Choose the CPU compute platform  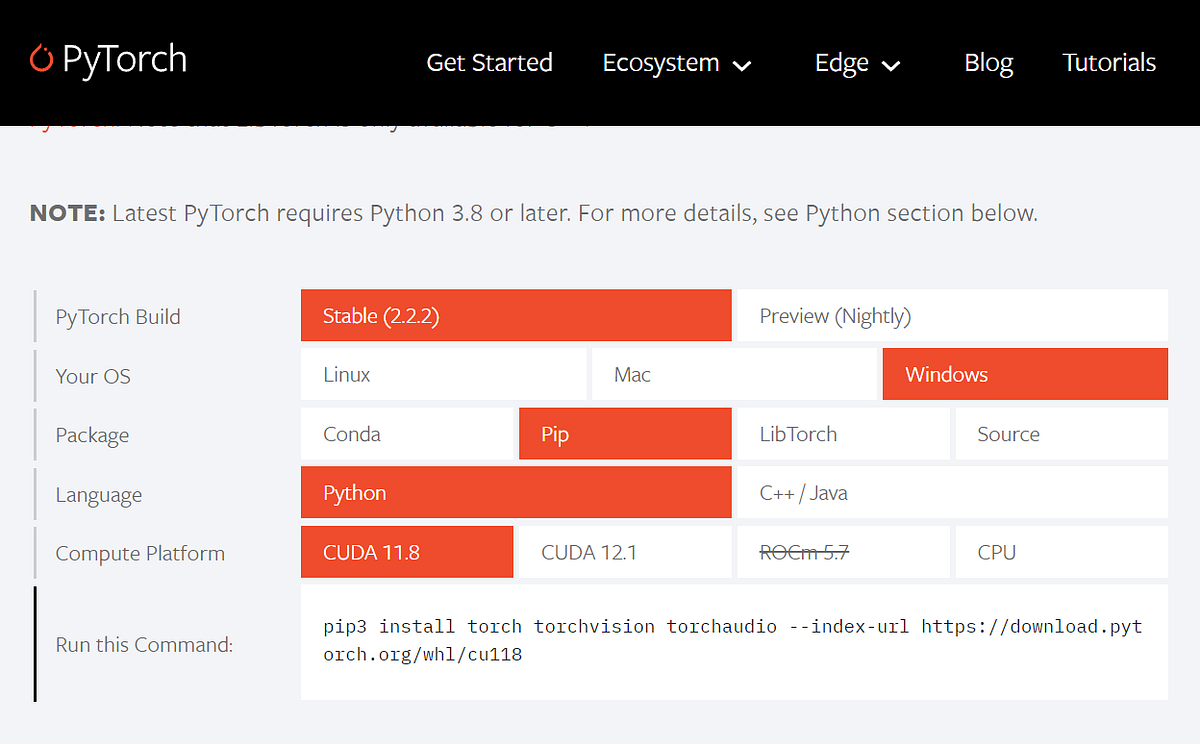click(x=1061, y=552)
